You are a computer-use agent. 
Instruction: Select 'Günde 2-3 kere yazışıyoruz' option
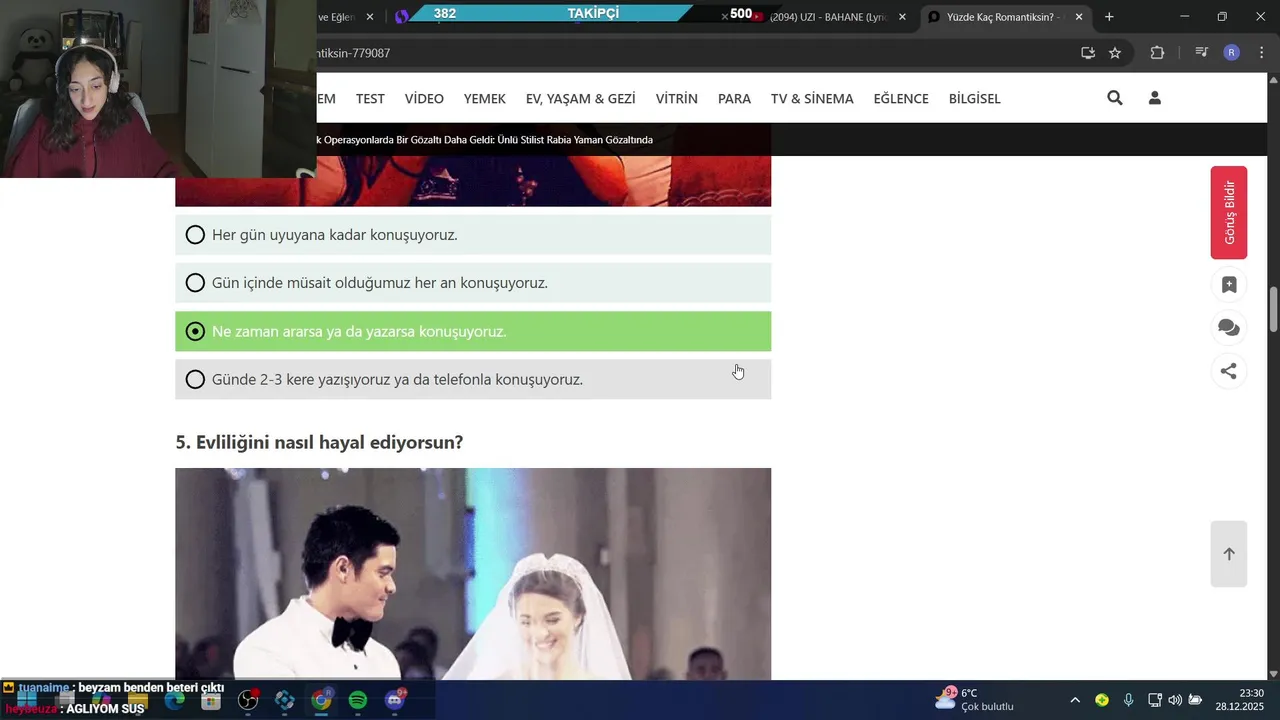pyautogui.click(x=473, y=379)
